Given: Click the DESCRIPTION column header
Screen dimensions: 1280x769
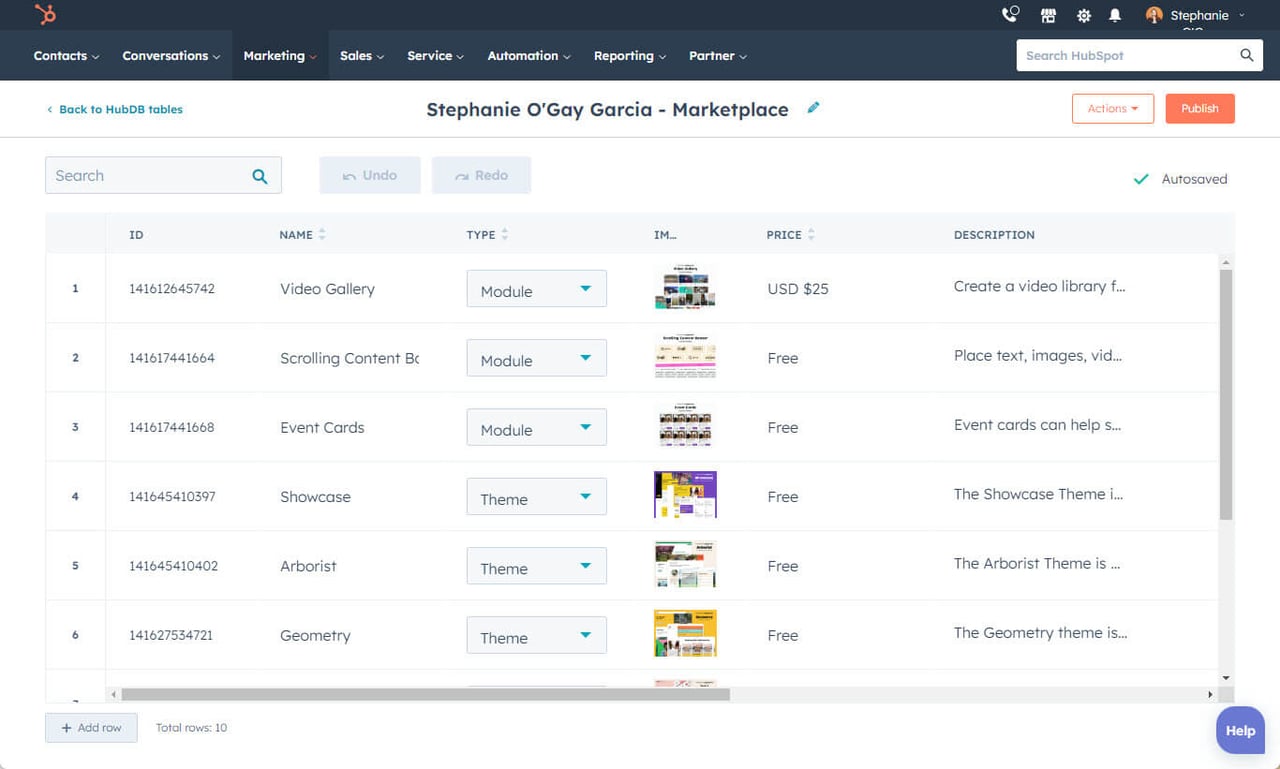Looking at the screenshot, I should 994,235.
